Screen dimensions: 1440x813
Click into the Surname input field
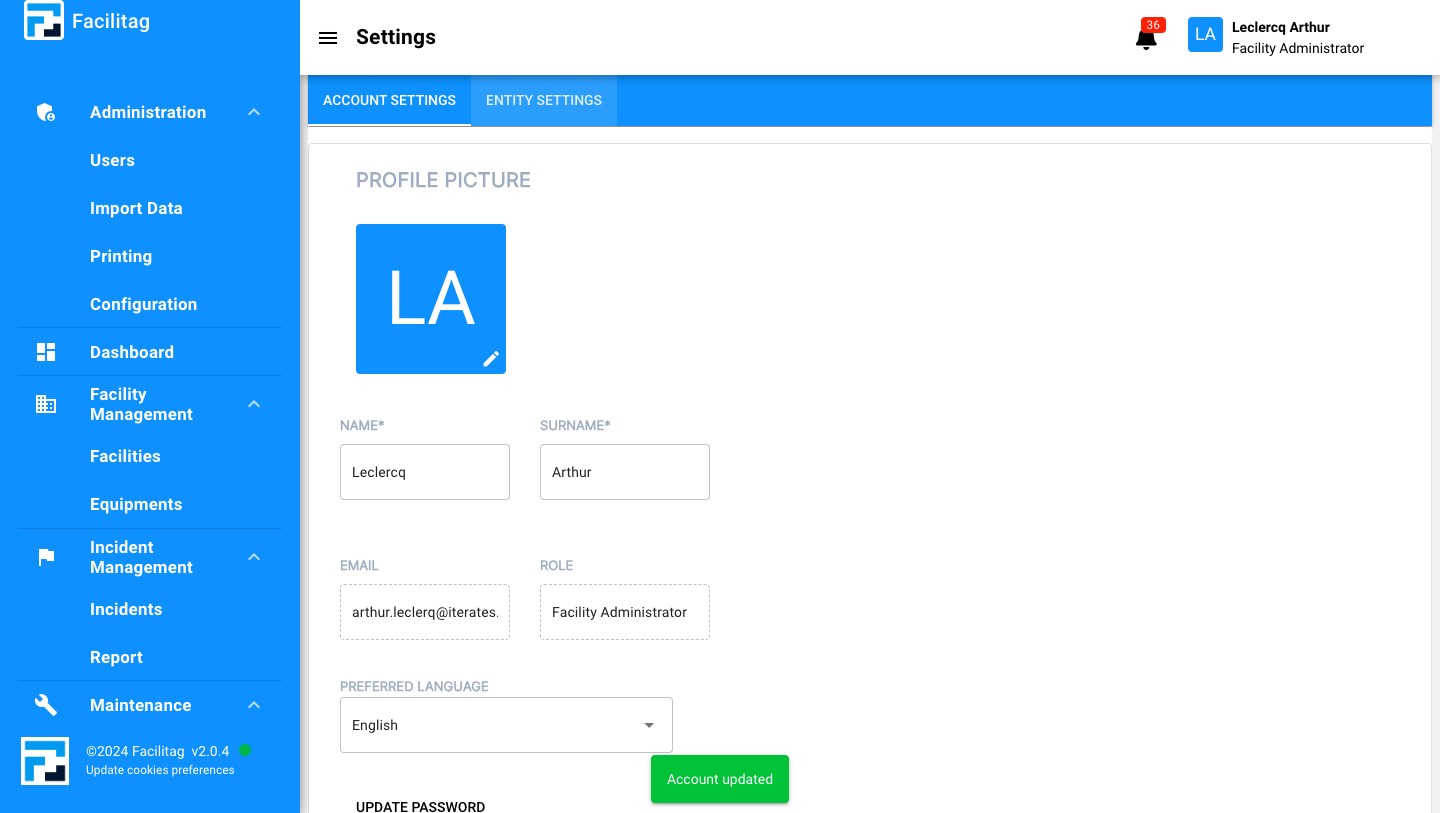pyautogui.click(x=624, y=472)
